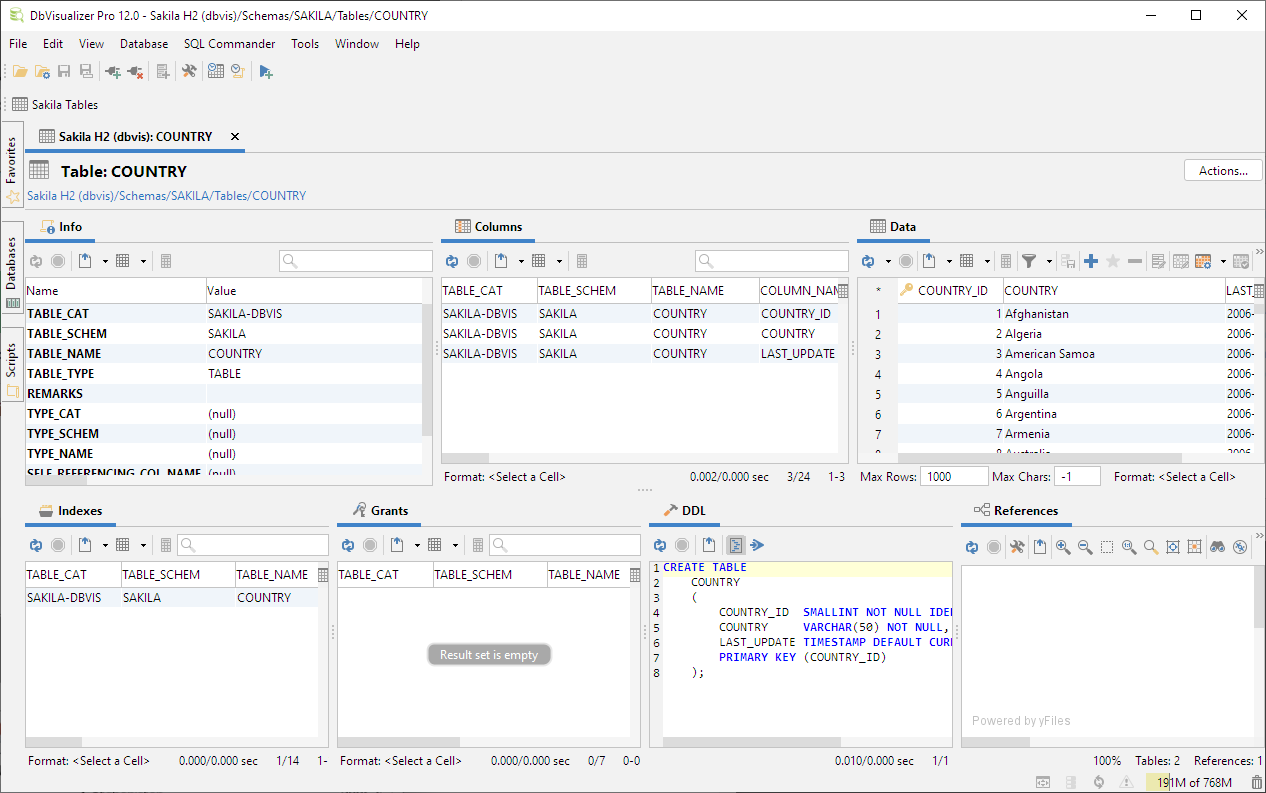Click the blue plus icon in the Data toolbar
The image size is (1266, 793).
pos(1091,261)
